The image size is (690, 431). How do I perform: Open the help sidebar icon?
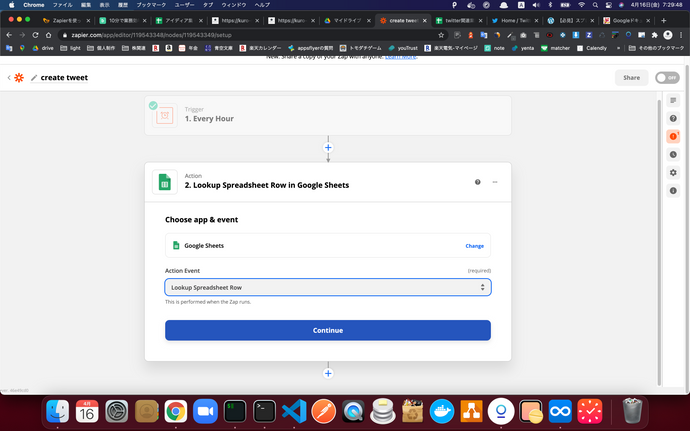coord(673,118)
